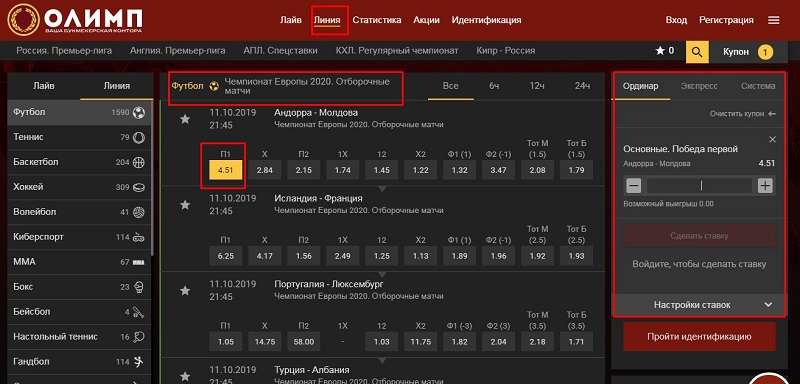Favorite the Андорра - Молдова match star

tap(185, 119)
